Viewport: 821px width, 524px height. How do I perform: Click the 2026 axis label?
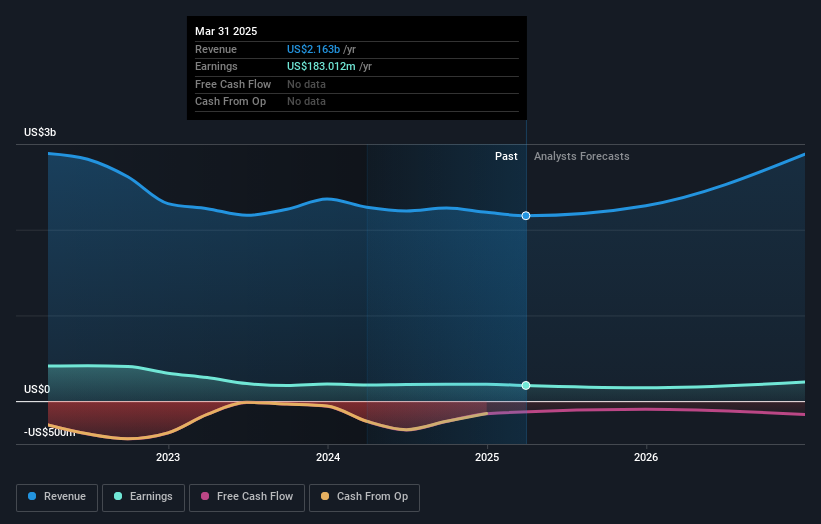pyautogui.click(x=646, y=457)
